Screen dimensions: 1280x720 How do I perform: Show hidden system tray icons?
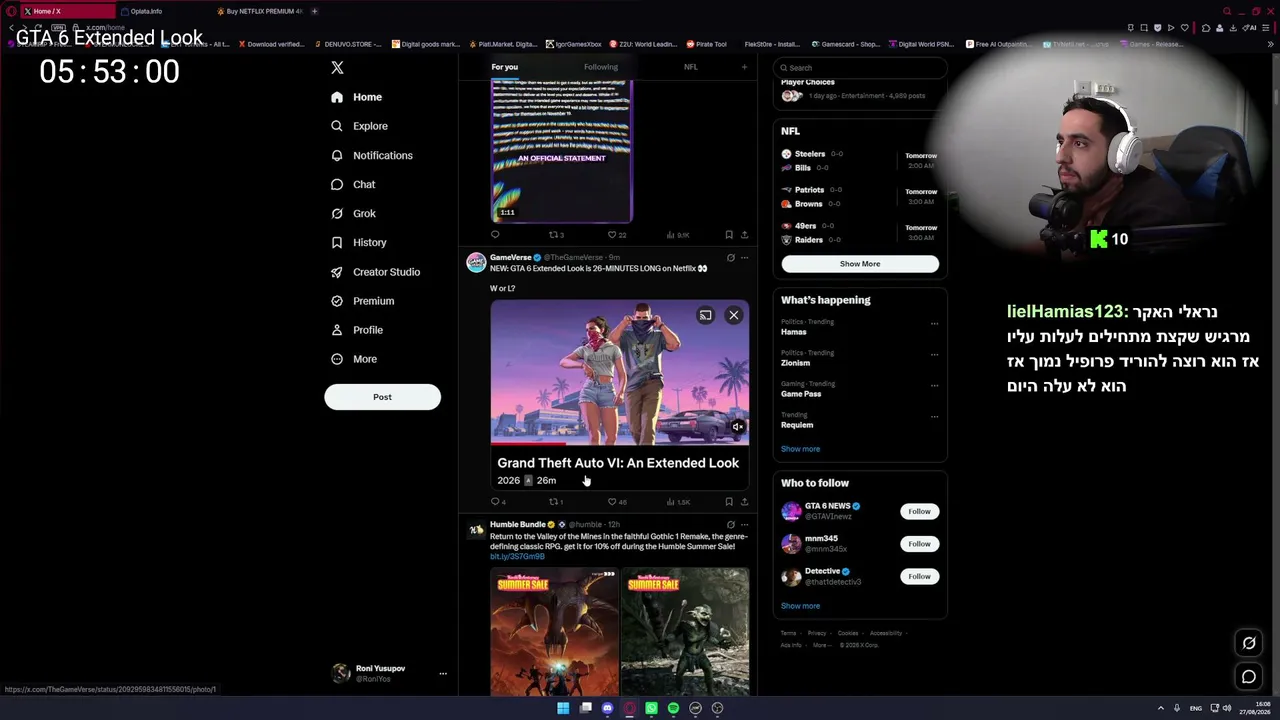coord(1160,708)
